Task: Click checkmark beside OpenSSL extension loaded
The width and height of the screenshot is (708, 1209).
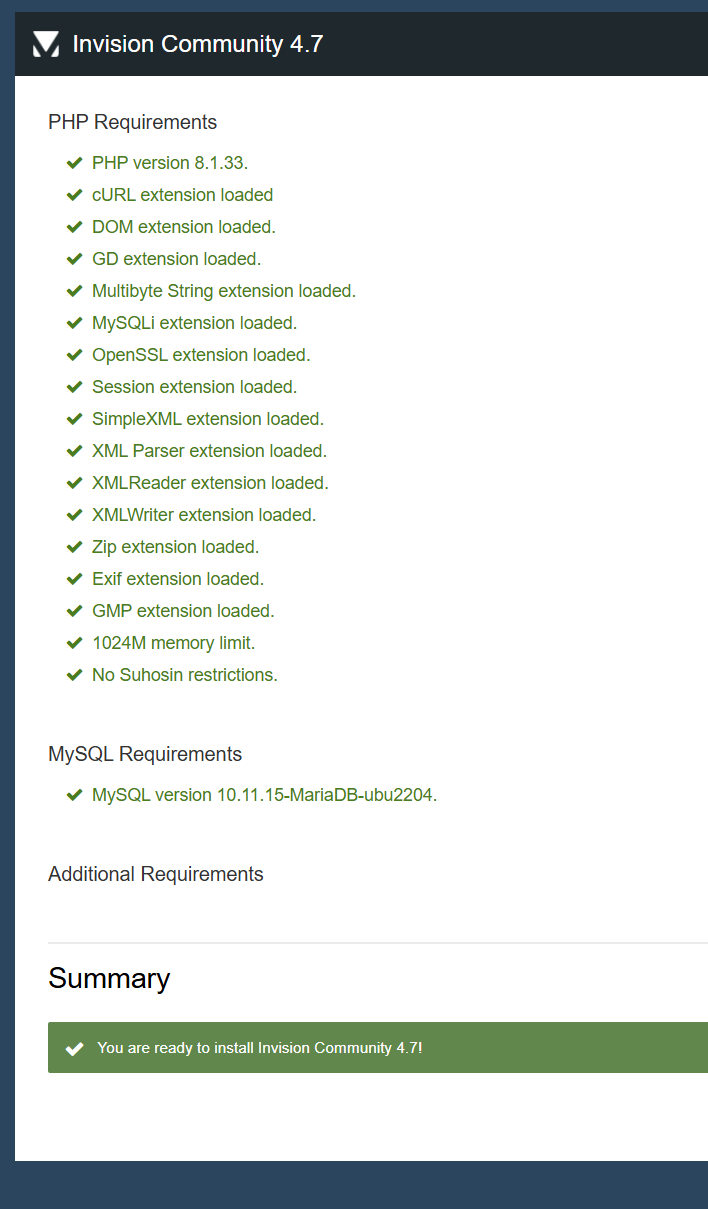Action: point(74,355)
